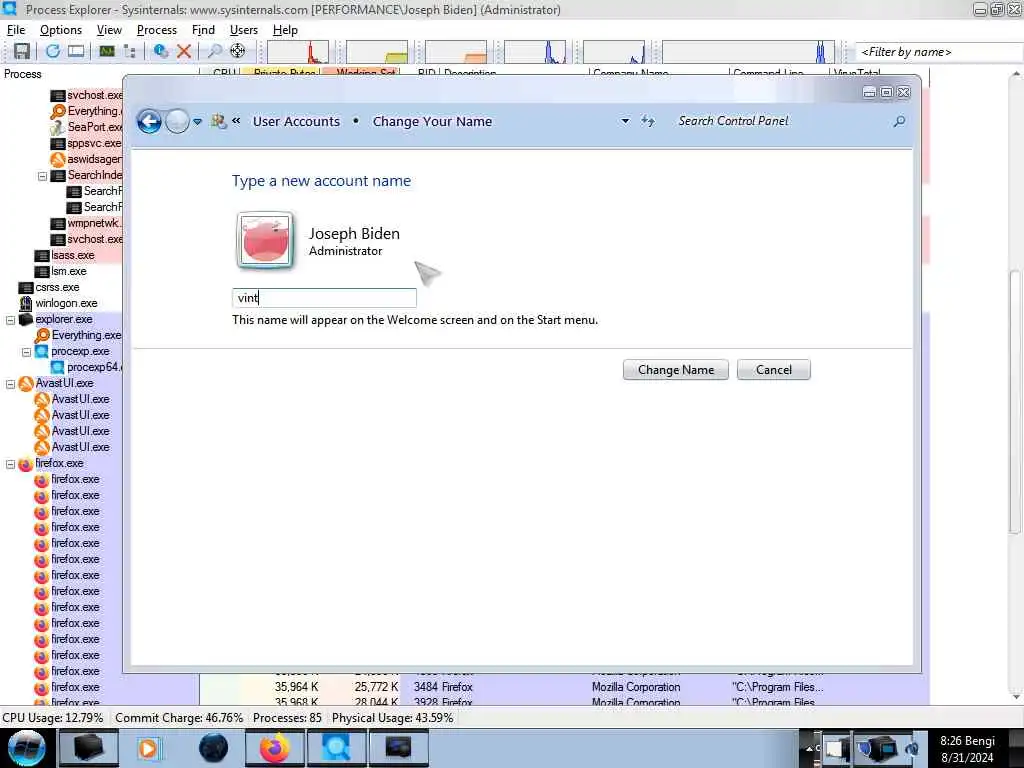Click the CPU Usage status bar entry
This screenshot has height=768, width=1024.
pos(53,718)
